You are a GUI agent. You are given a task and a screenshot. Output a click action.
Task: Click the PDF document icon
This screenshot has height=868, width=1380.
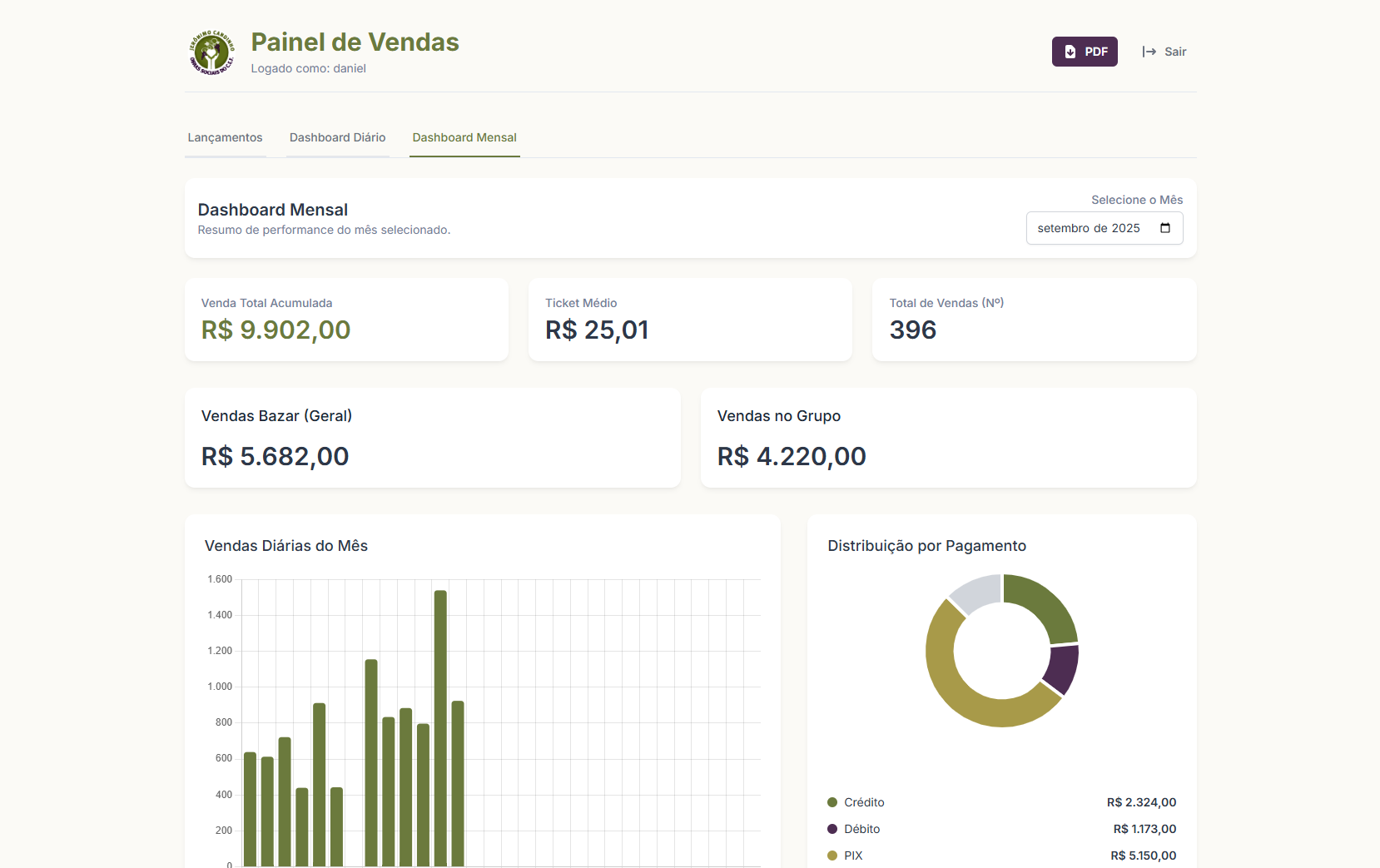pos(1070,51)
